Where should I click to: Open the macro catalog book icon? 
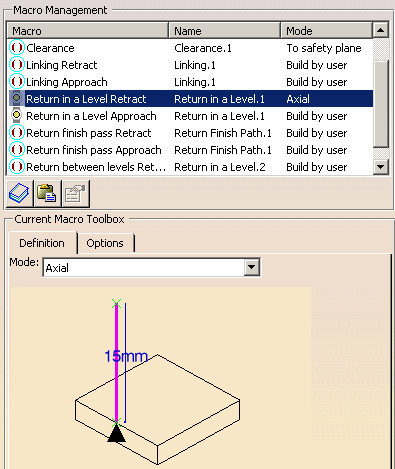pyautogui.click(x=19, y=193)
